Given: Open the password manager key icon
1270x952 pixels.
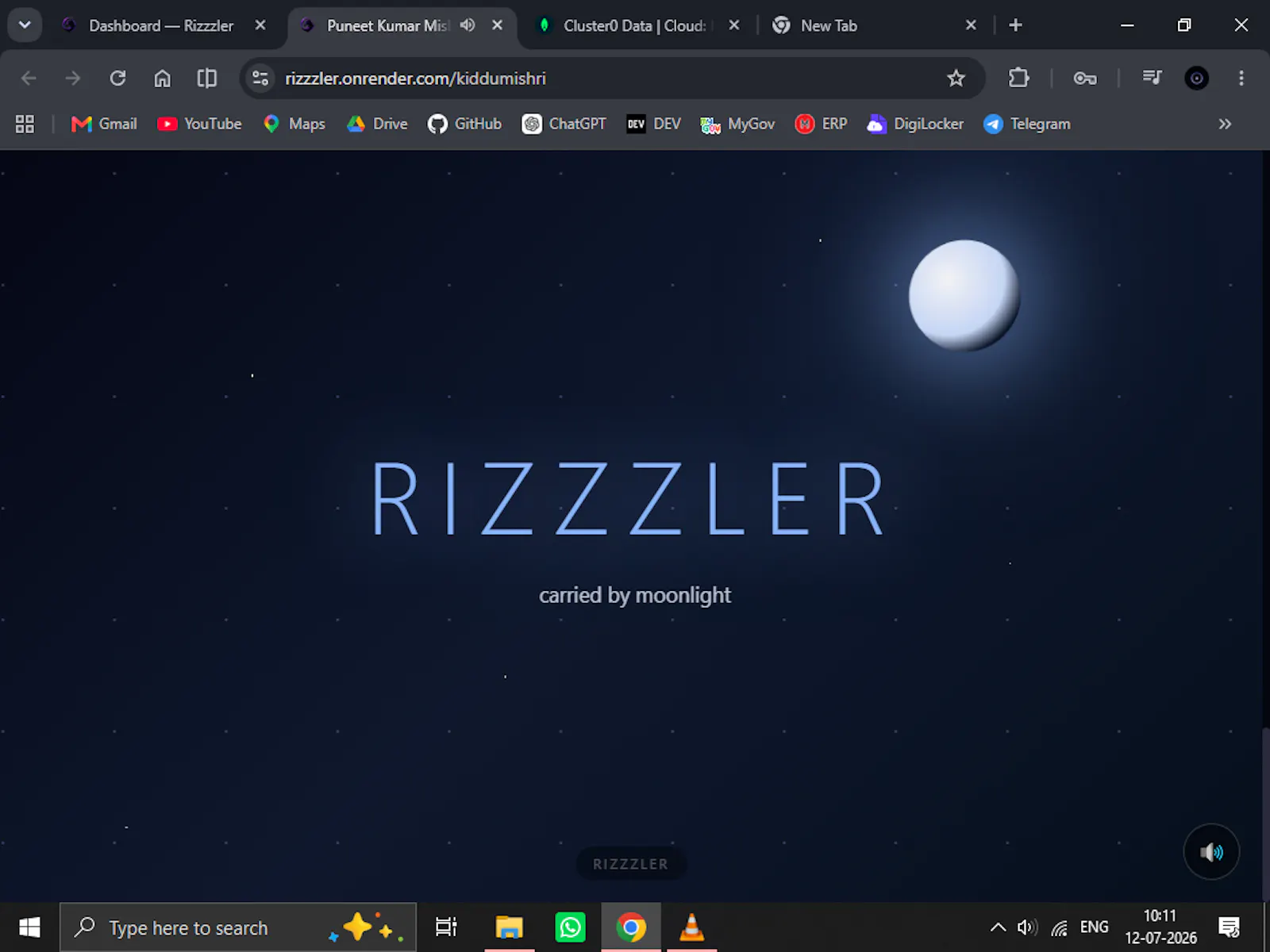Looking at the screenshot, I should pos(1085,79).
